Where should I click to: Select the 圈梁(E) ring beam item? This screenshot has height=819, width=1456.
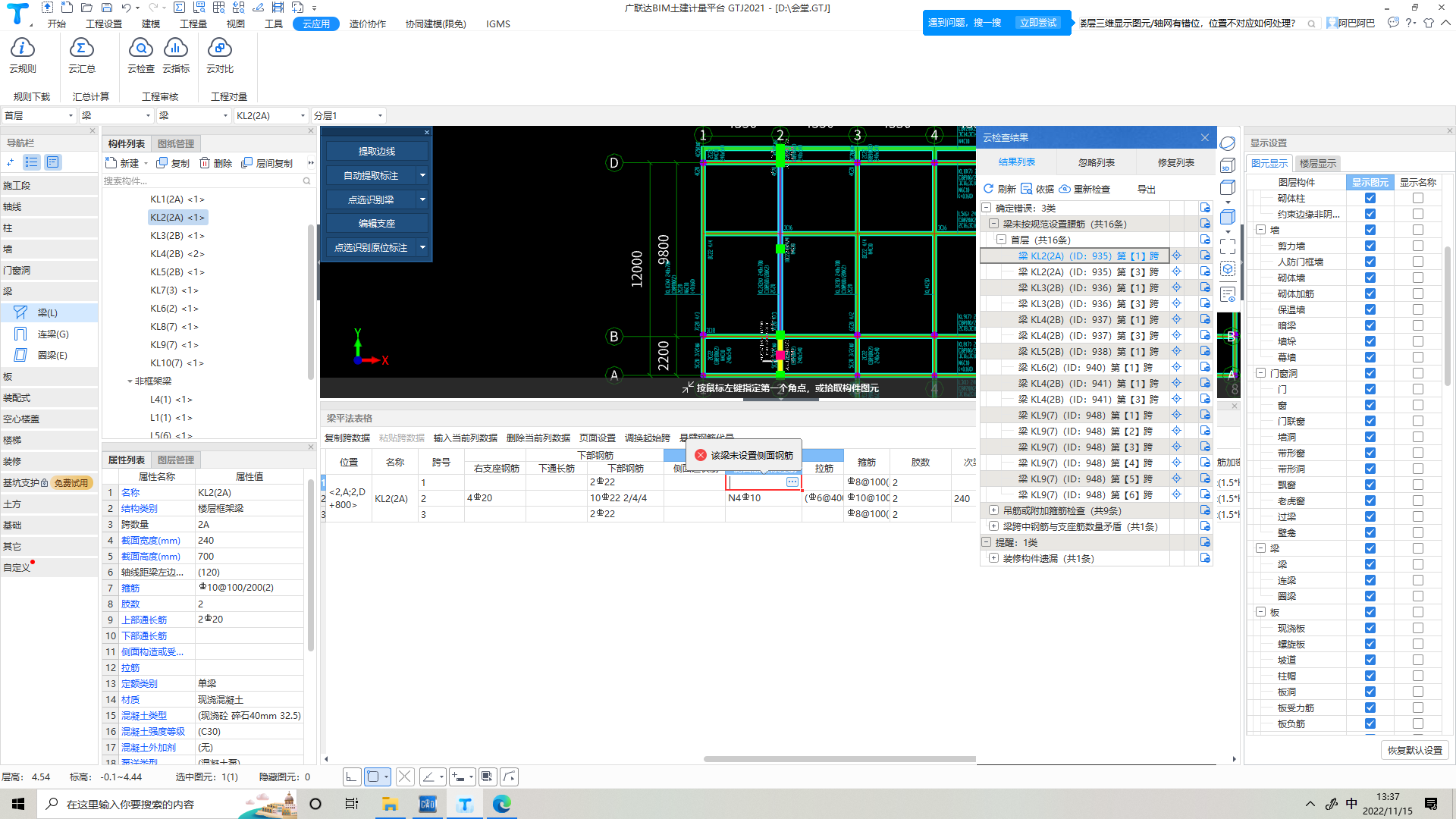pos(52,355)
